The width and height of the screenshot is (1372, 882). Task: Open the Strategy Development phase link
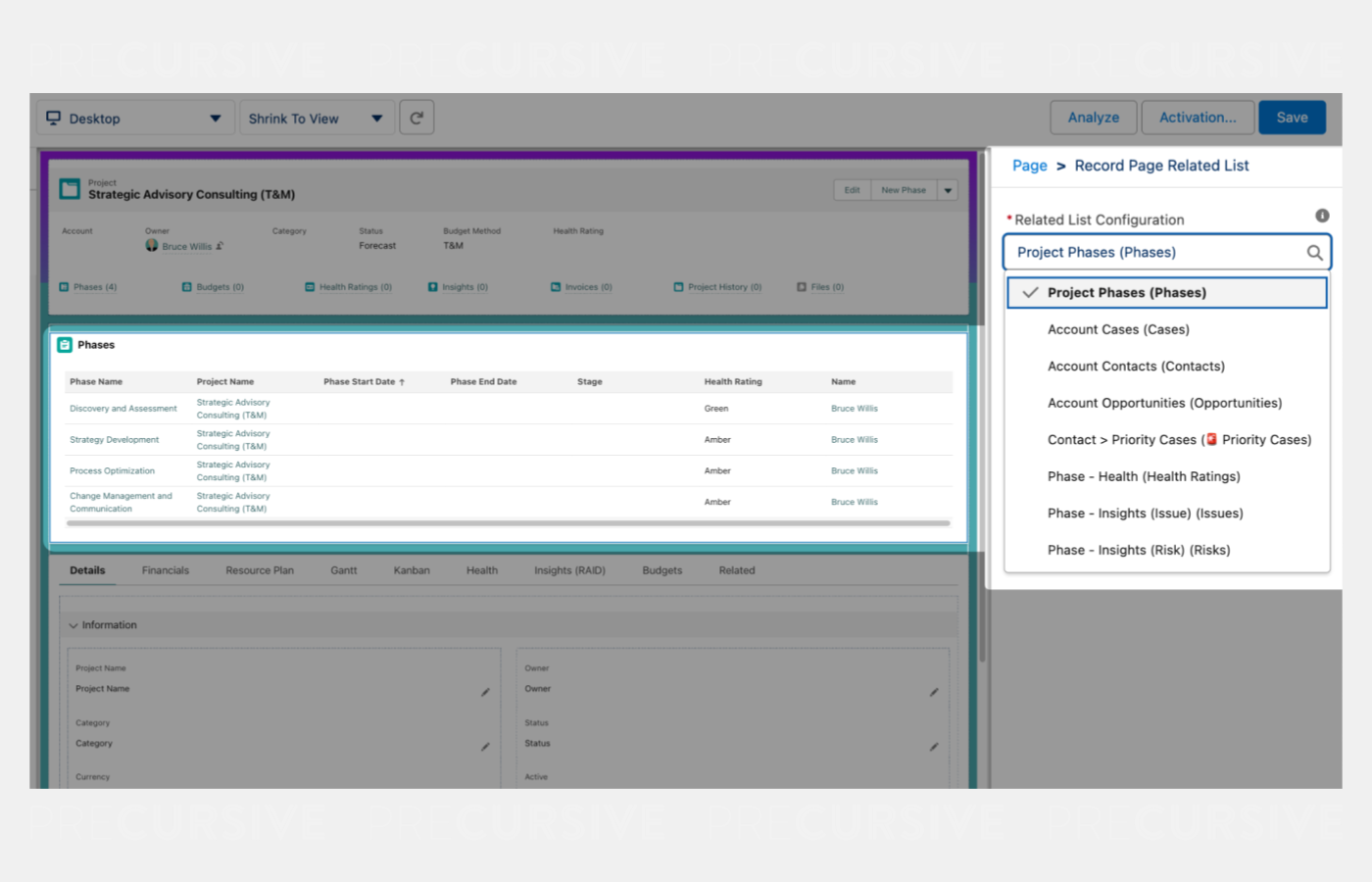click(114, 440)
